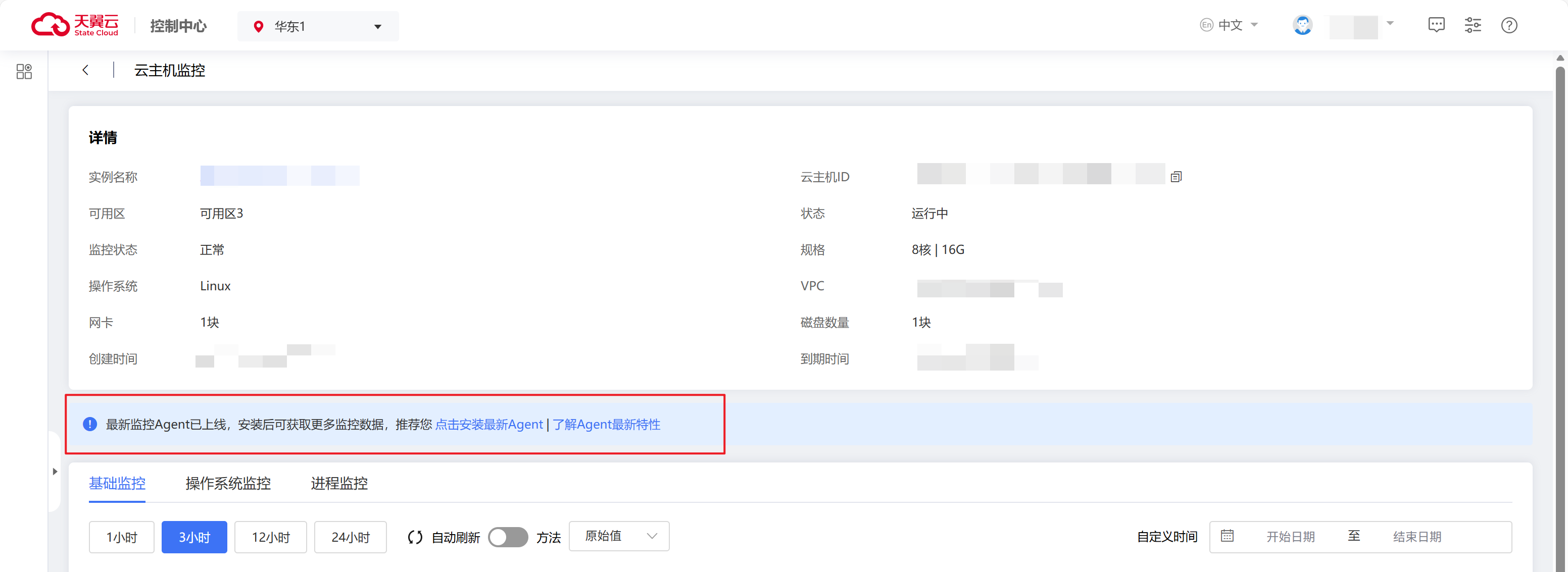Click the help question mark icon
This screenshot has width=1568, height=572.
[1508, 25]
